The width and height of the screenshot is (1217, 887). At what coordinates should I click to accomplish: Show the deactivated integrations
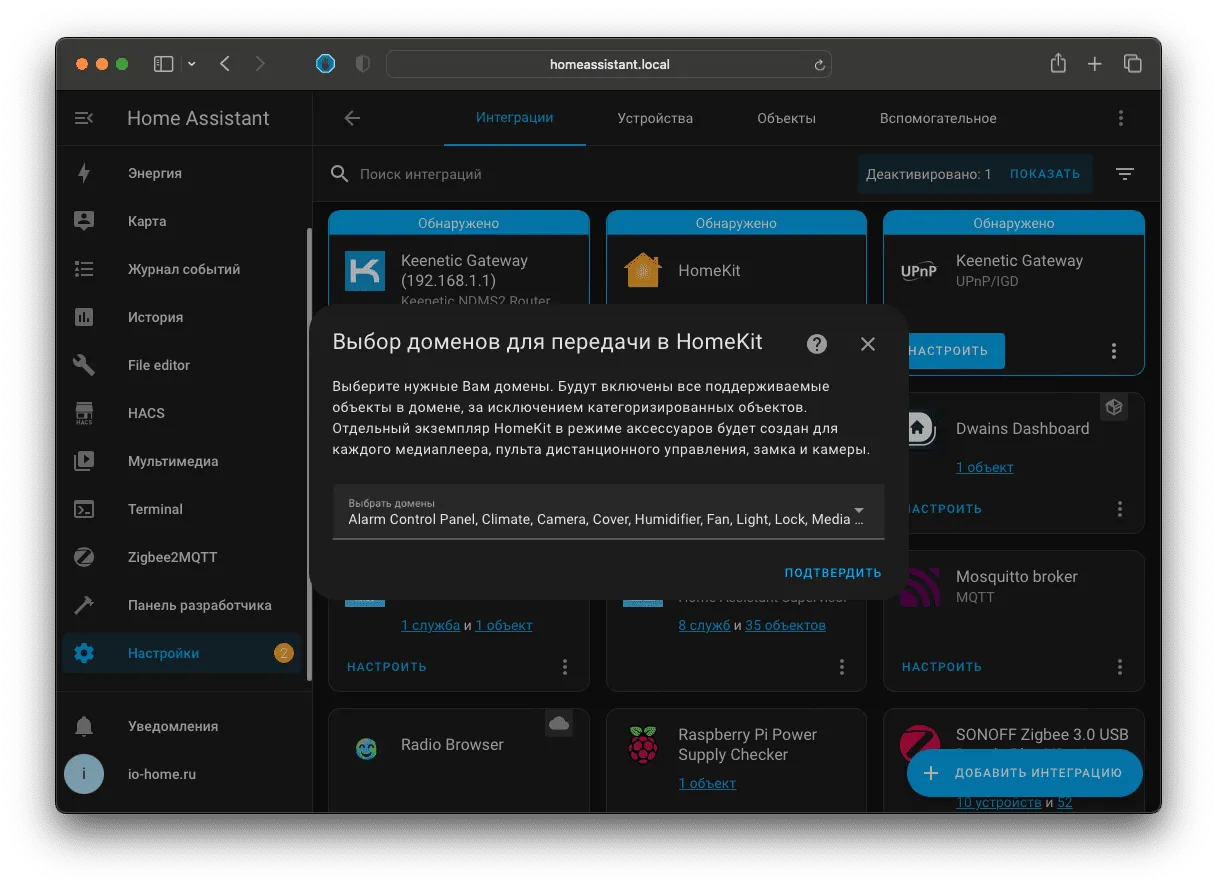1045,174
